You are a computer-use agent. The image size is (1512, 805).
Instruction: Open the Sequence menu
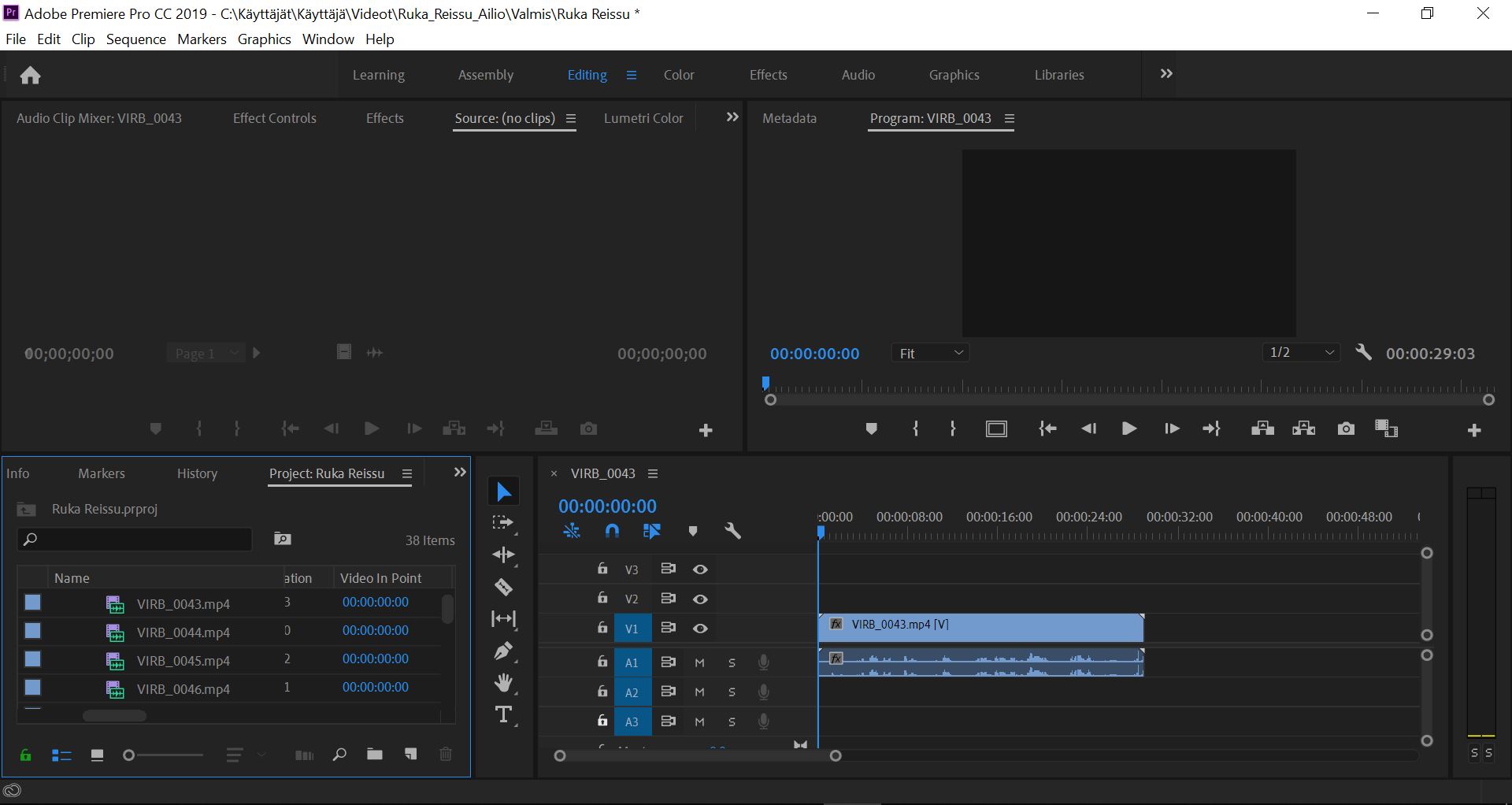(x=135, y=39)
